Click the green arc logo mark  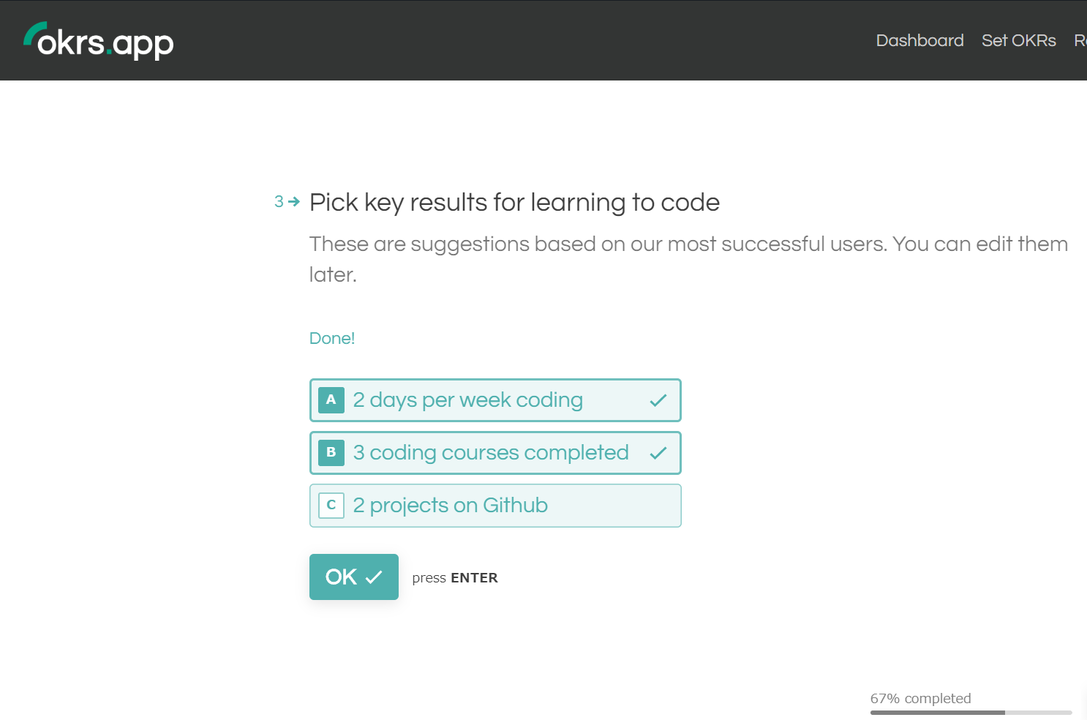33,33
